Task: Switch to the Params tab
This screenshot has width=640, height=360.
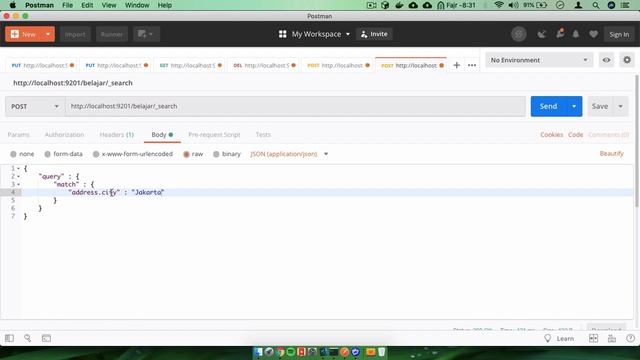Action: [x=18, y=135]
